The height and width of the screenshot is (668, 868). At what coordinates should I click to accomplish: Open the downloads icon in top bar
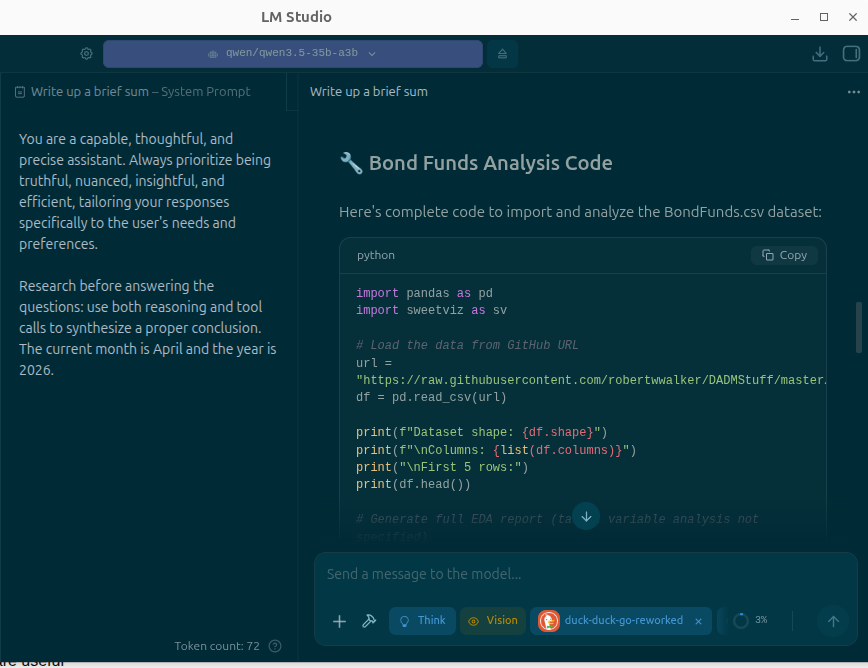pyautogui.click(x=820, y=54)
